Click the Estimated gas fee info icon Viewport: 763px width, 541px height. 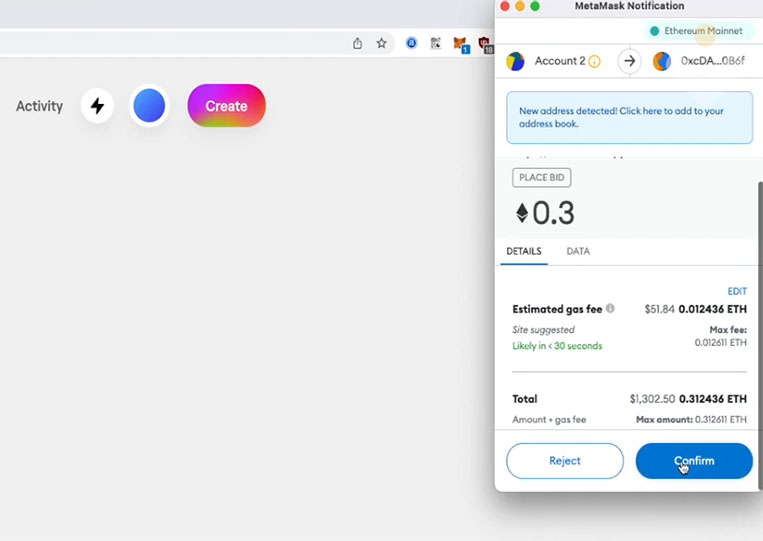[x=610, y=308]
